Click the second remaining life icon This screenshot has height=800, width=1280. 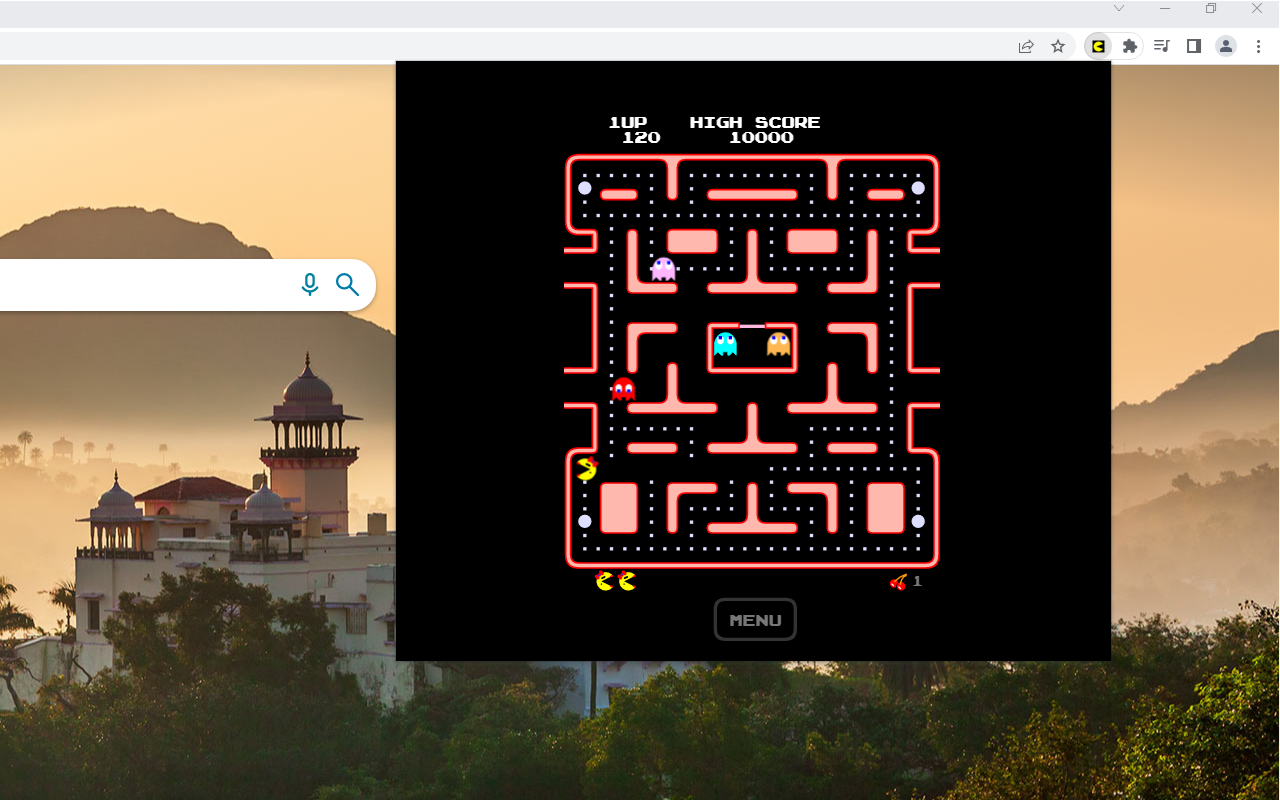click(x=627, y=580)
